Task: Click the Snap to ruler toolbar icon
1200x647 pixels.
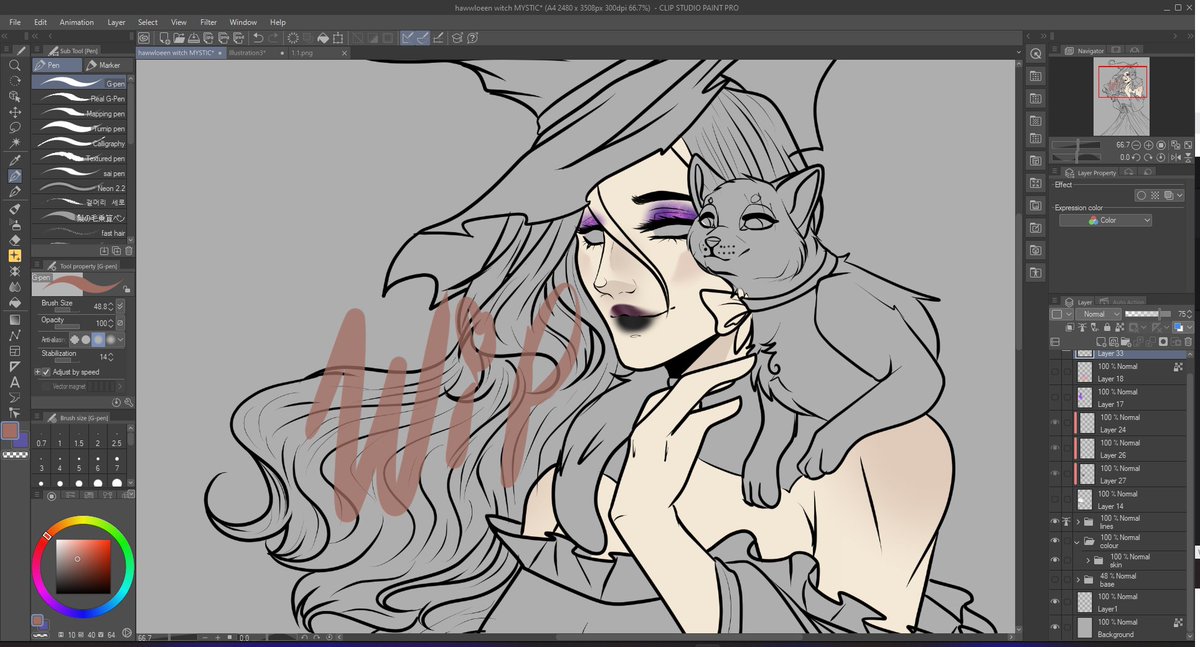Action: [408, 38]
